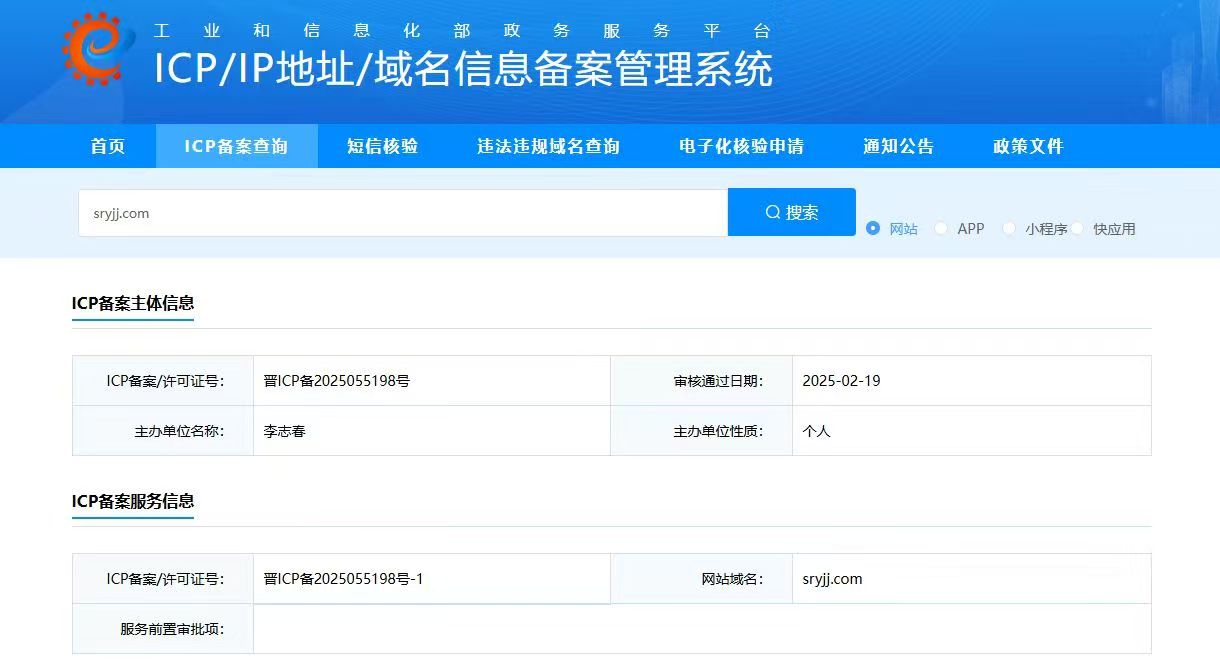Image resolution: width=1220 pixels, height=670 pixels.
Task: Click the 审核通过日期 label
Action: pos(718,381)
